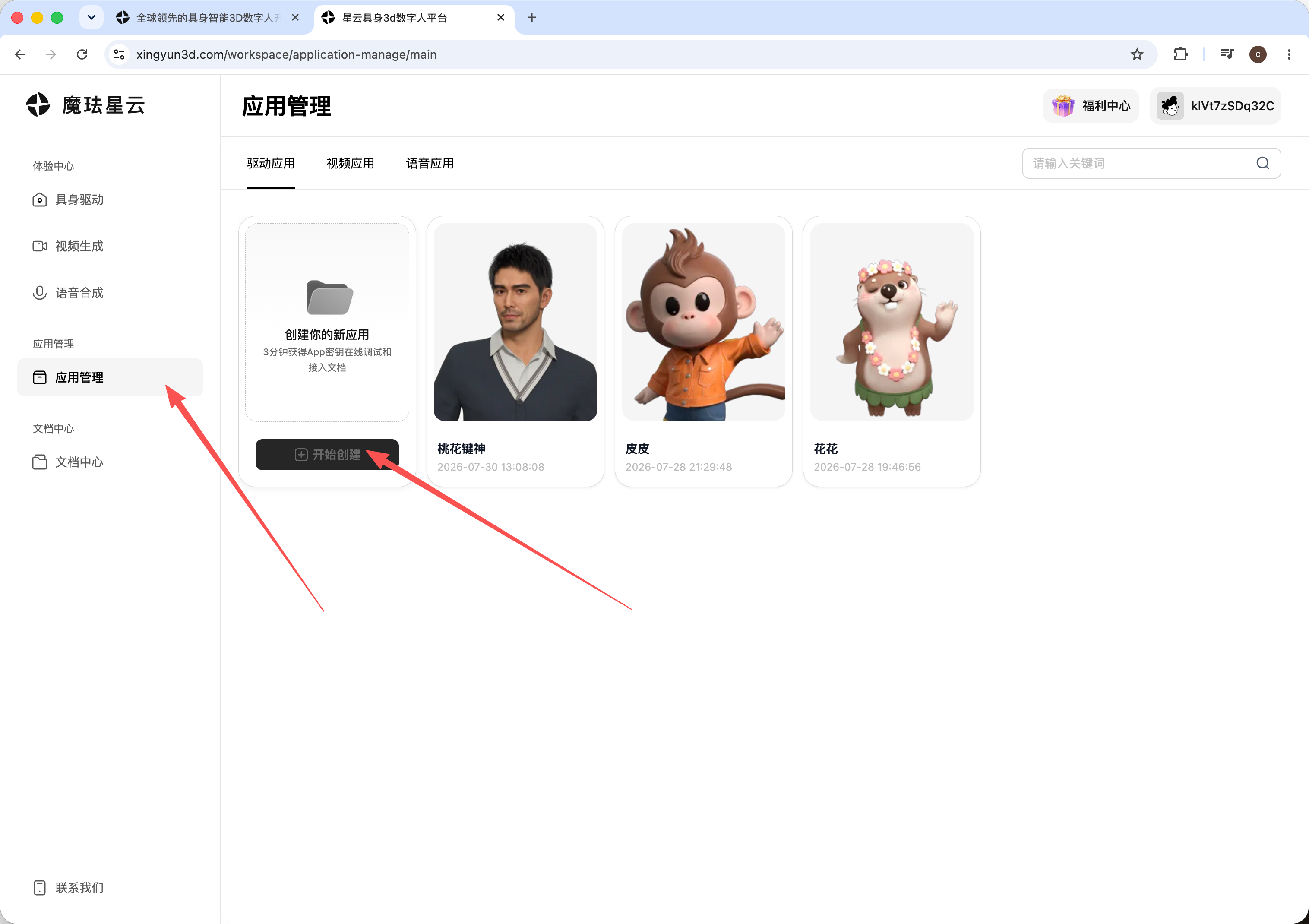Switch to 星云具身3d数字人平台 tab

[414, 18]
